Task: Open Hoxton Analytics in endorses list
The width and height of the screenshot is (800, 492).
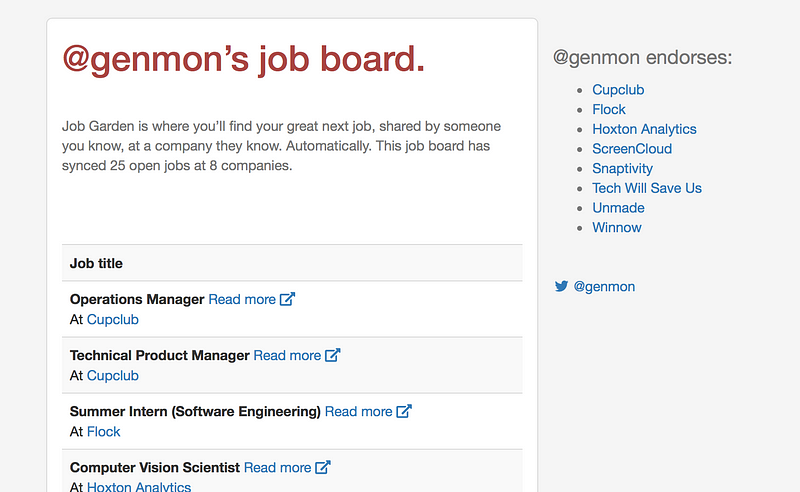Action: coord(644,129)
